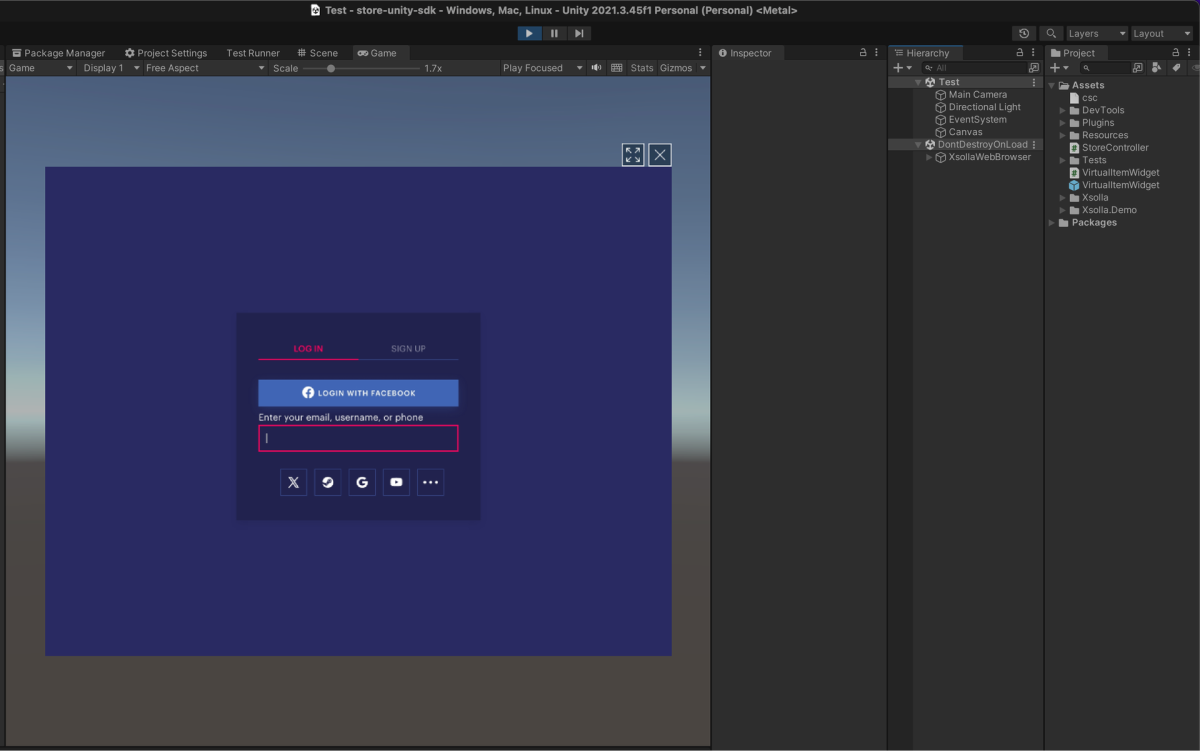Open the Unity global search icon
Screen dimensions: 1200x751
tap(1051, 33)
